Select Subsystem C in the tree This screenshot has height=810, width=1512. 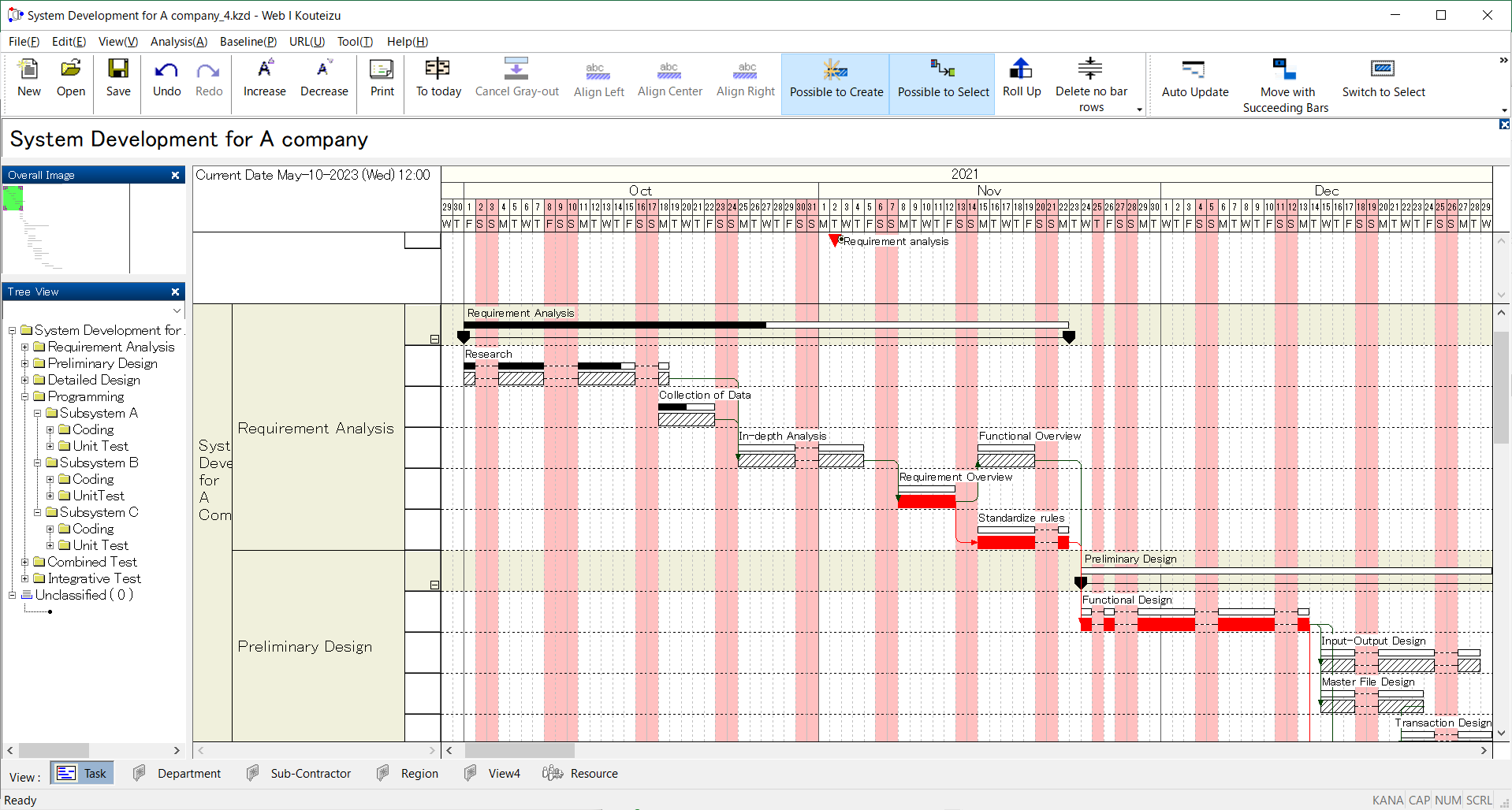click(99, 512)
